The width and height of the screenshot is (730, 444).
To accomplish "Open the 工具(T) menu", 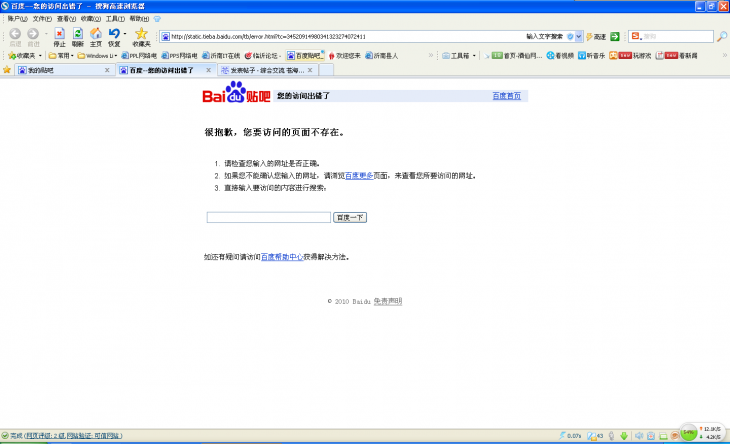I will click(112, 18).
